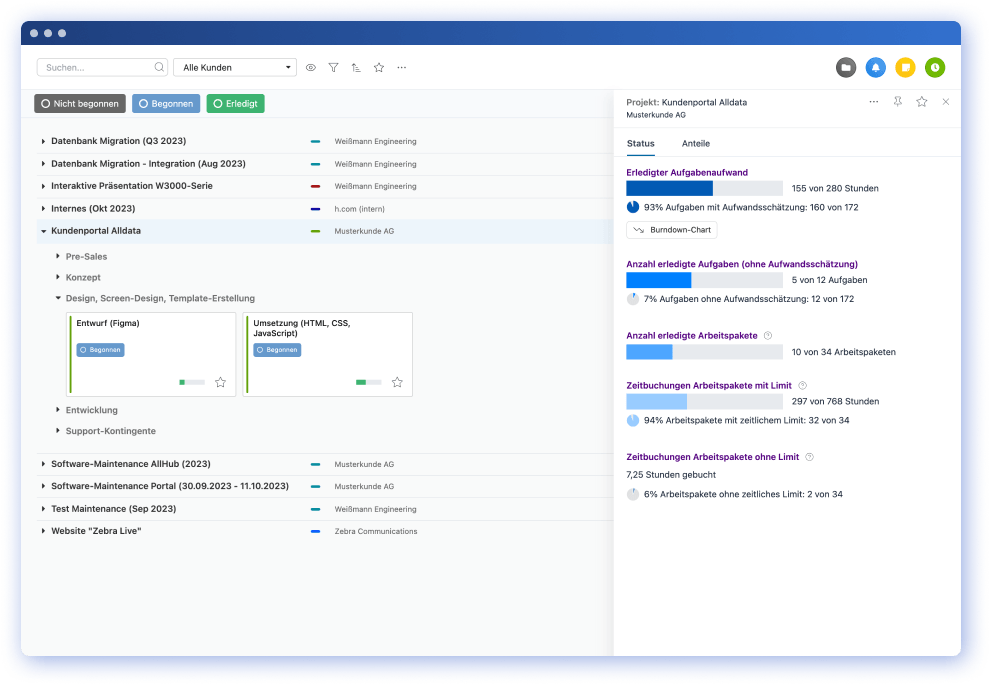Click red color marker for Interaktive Präsentation W3000-Serie

315,186
